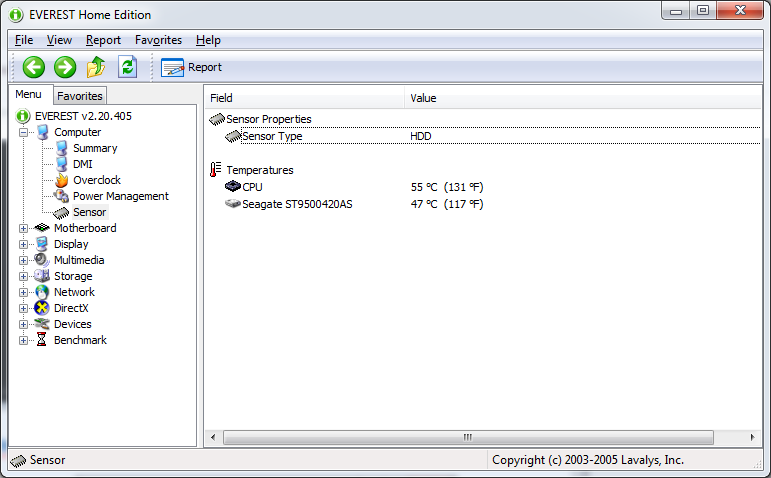Open the View menu
Image resolution: width=771 pixels, height=478 pixels.
(59, 40)
